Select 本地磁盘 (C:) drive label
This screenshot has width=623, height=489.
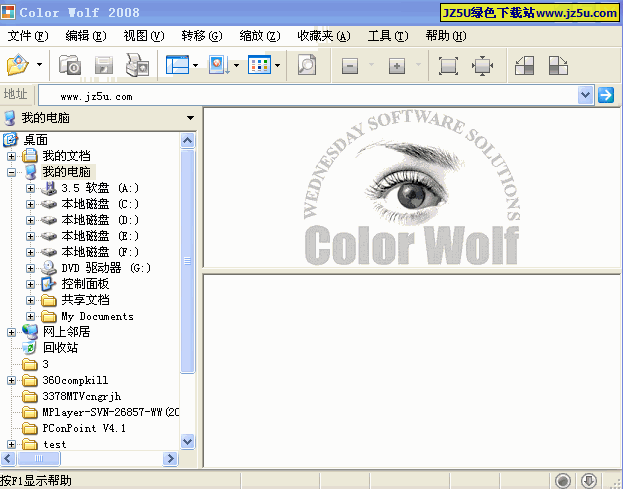(100, 204)
